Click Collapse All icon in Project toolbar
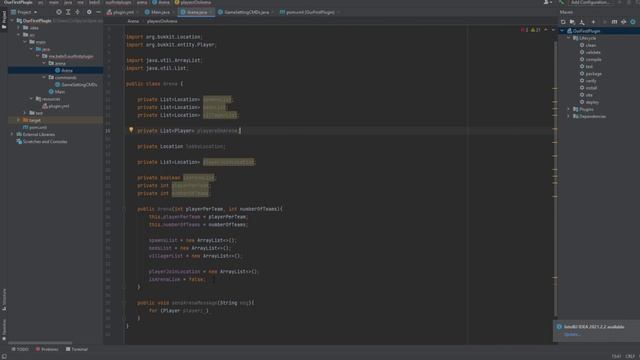640x360 pixels. coord(78,12)
